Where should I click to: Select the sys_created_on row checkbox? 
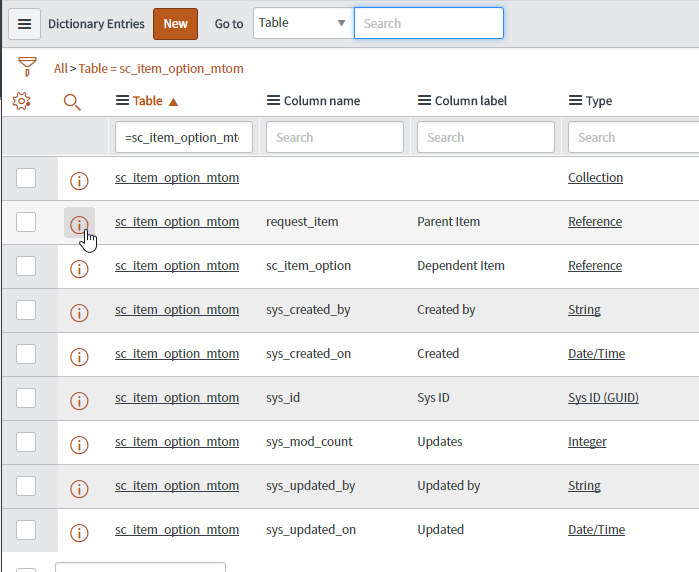pos(26,354)
